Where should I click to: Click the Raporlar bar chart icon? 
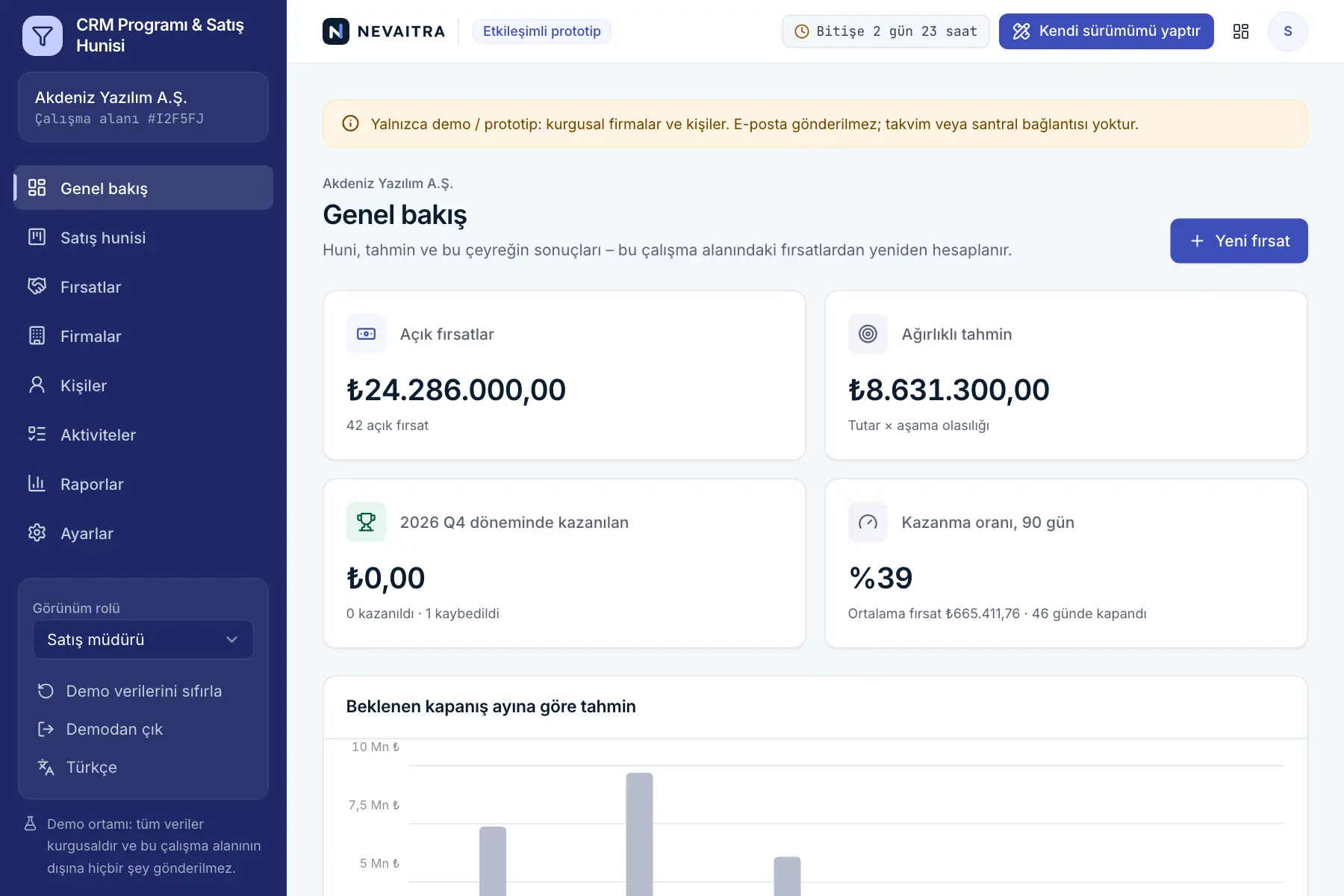(37, 483)
